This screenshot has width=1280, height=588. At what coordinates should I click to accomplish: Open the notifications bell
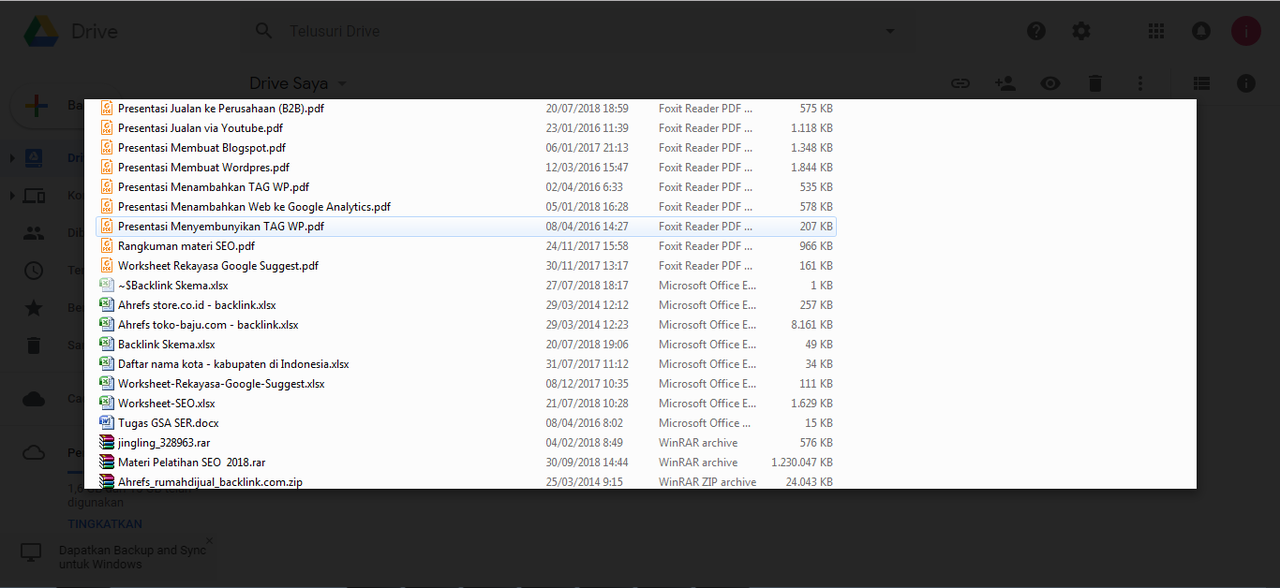pyautogui.click(x=1201, y=31)
